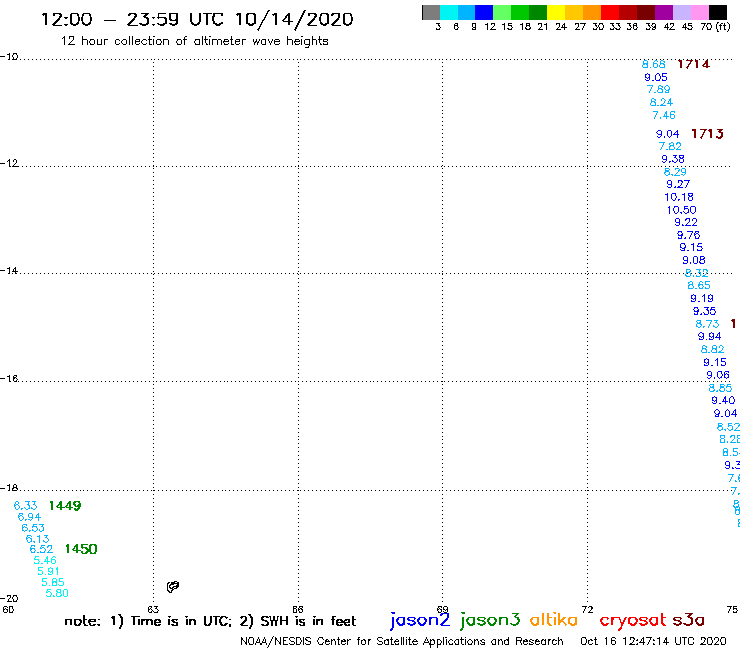Click the wave height value 10.50
The height and width of the screenshot is (650, 740).
(x=681, y=210)
